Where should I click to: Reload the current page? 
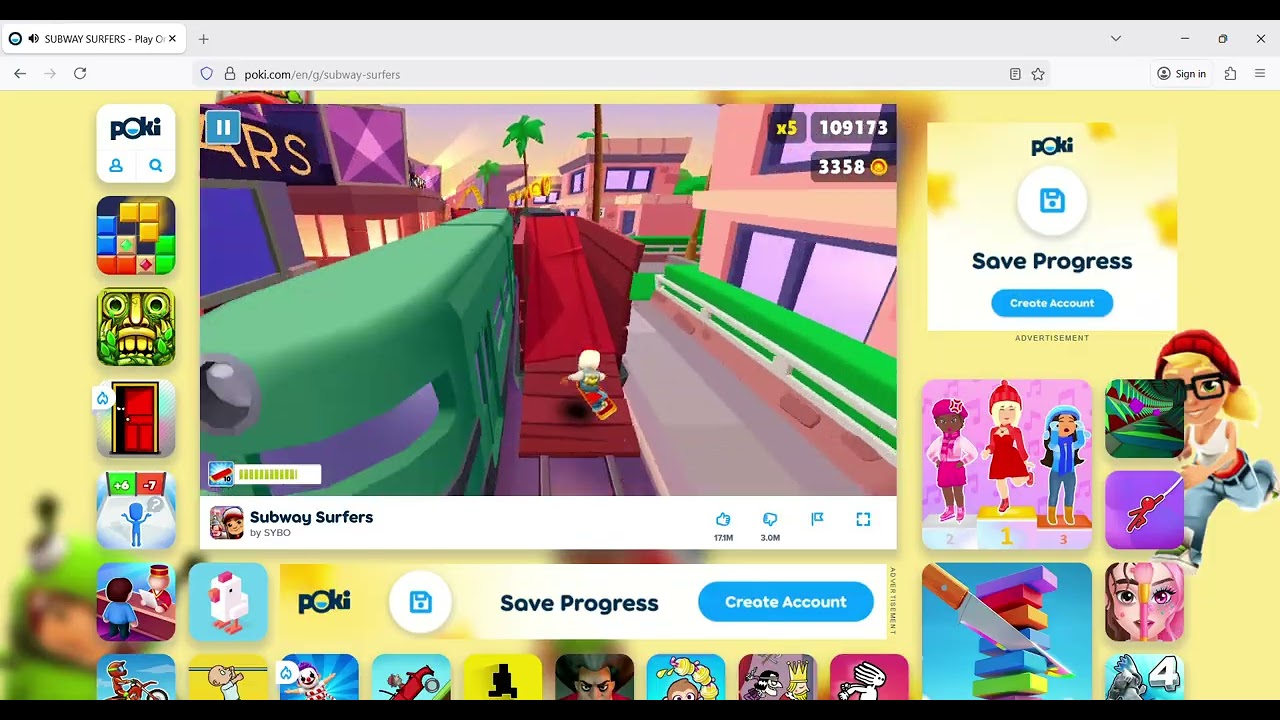[80, 74]
